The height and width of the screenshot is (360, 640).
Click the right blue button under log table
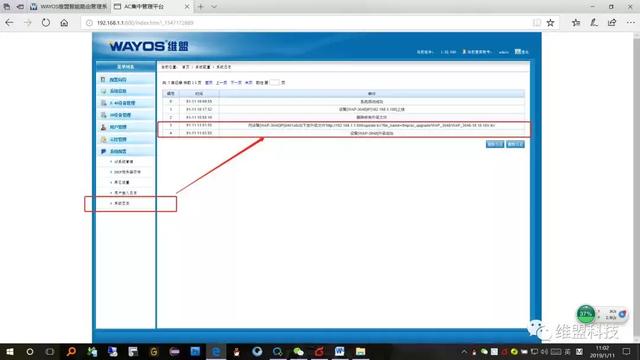(x=515, y=144)
